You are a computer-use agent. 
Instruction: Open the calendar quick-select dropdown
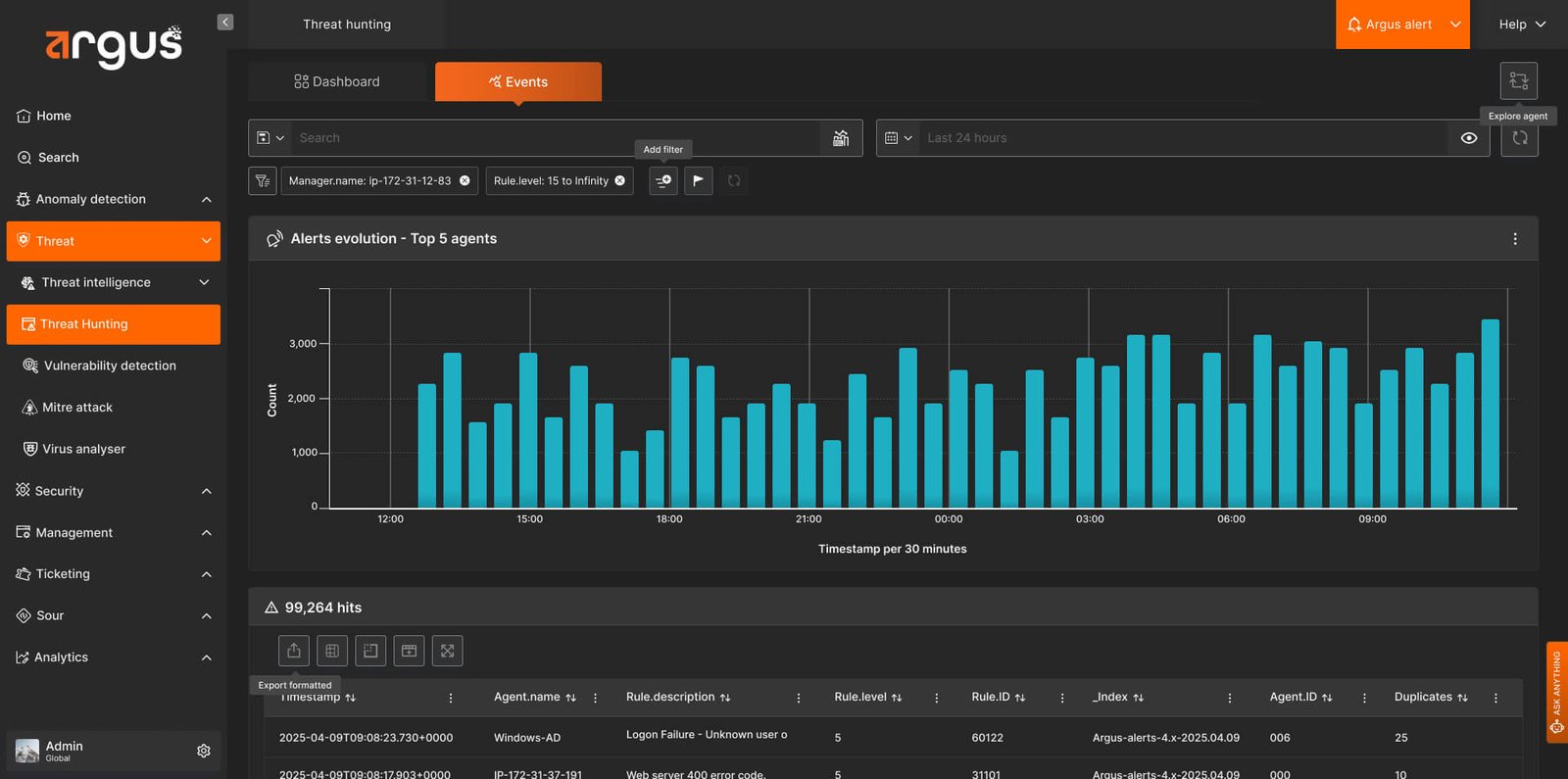coord(899,138)
